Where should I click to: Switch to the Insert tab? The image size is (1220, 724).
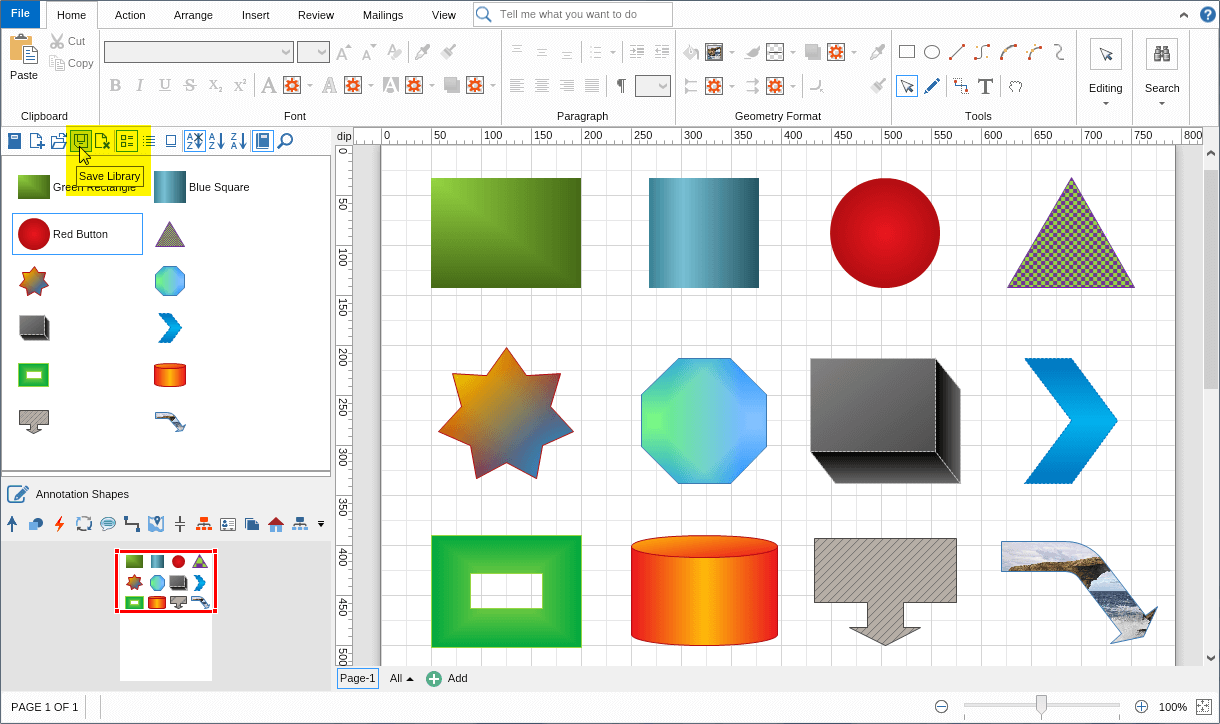click(255, 15)
